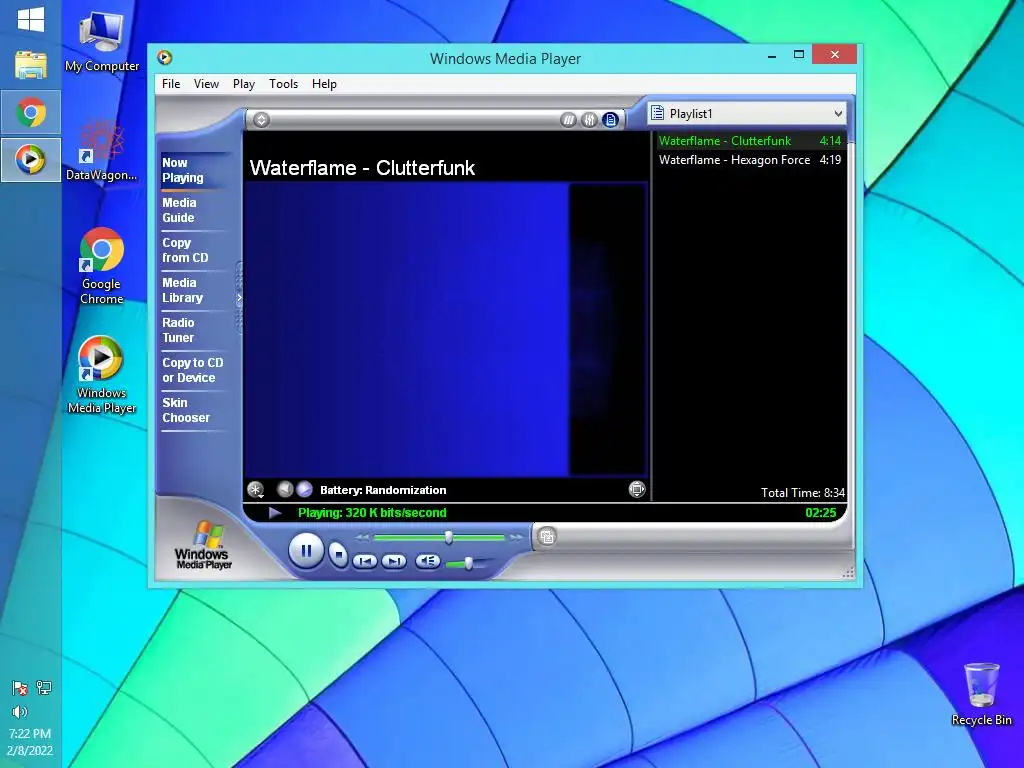Screen dimensions: 1024x768
Task: Toggle full screen visualization view
Action: (x=637, y=489)
